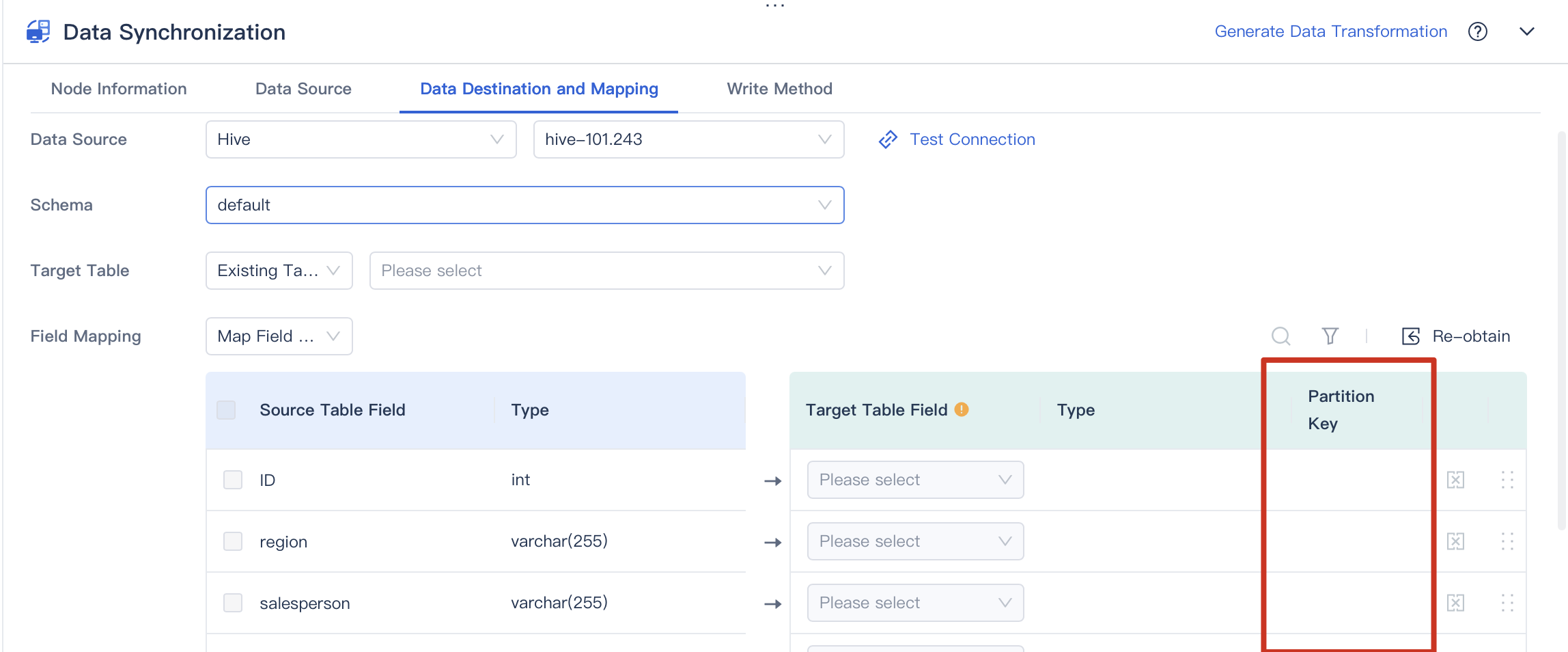1568x652 pixels.
Task: Open the help question mark icon
Action: point(1478,31)
